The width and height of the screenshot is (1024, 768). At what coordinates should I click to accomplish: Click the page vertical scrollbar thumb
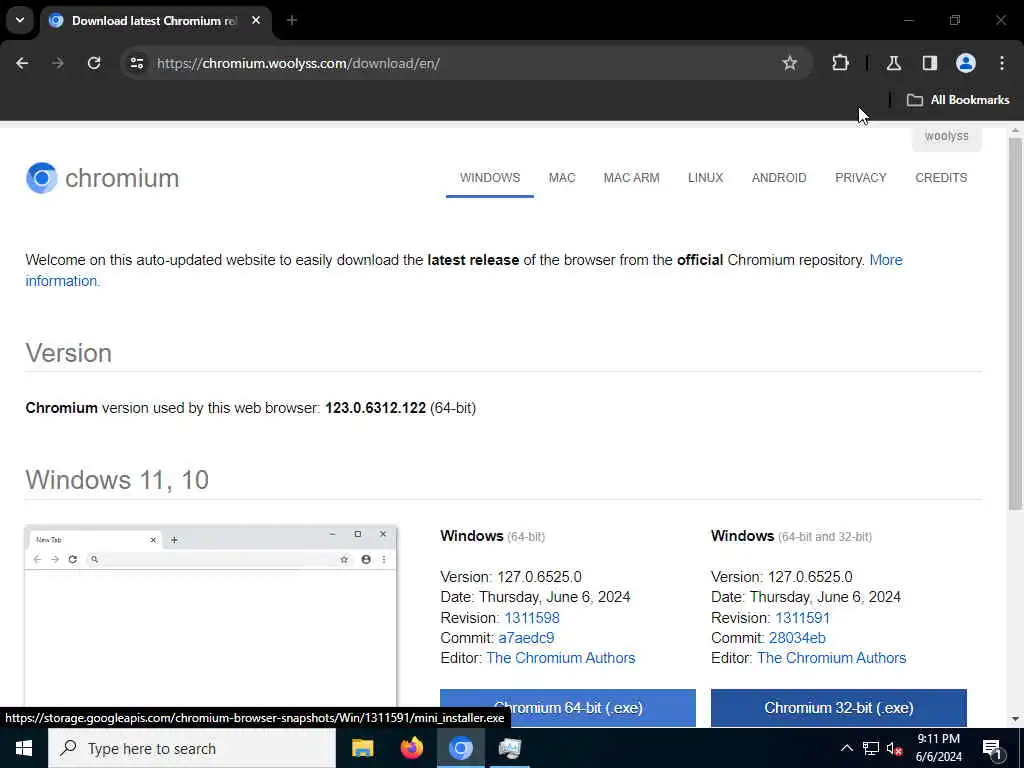[x=1015, y=323]
